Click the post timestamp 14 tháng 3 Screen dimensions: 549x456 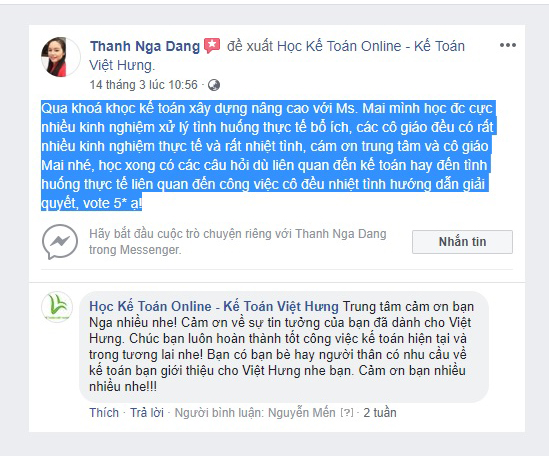point(144,85)
